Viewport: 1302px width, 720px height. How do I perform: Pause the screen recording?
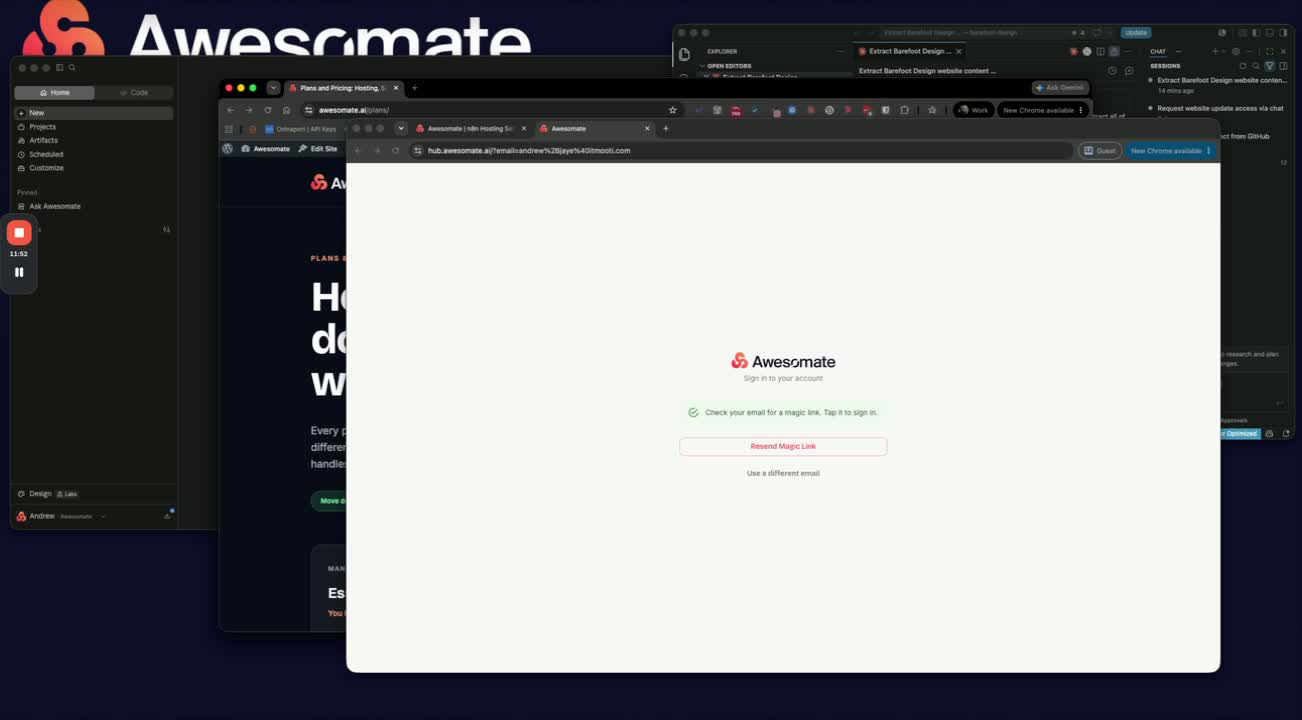point(19,272)
